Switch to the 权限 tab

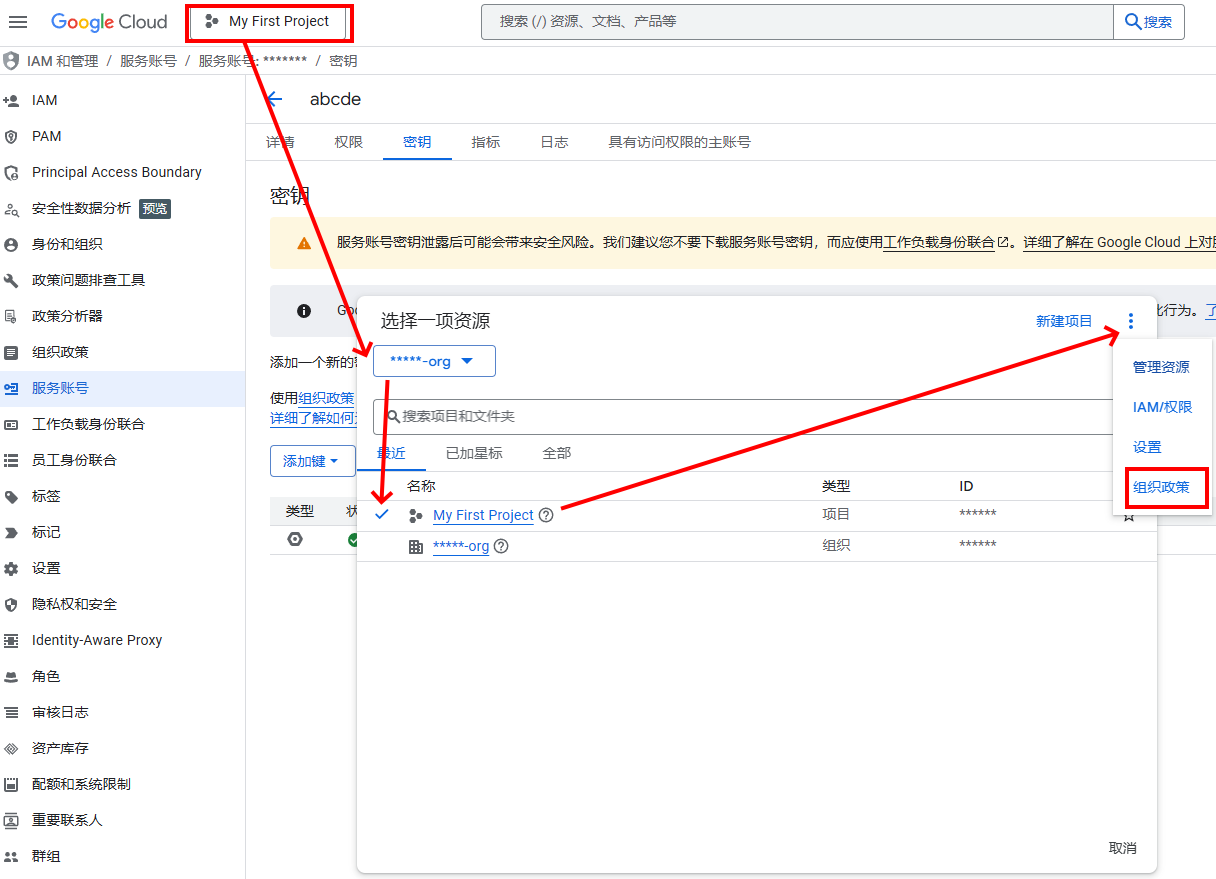[x=348, y=142]
